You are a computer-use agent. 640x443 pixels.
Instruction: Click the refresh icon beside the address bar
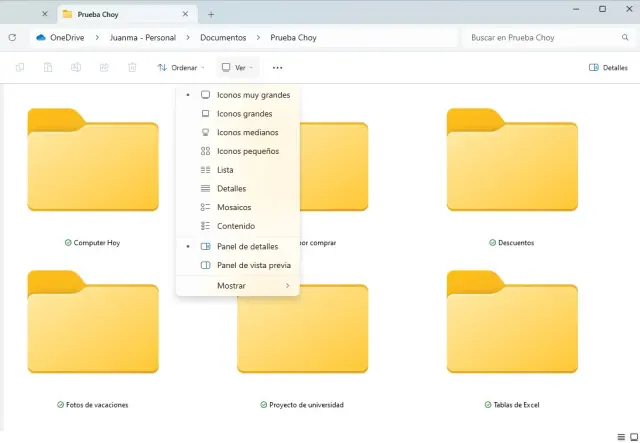[12, 37]
